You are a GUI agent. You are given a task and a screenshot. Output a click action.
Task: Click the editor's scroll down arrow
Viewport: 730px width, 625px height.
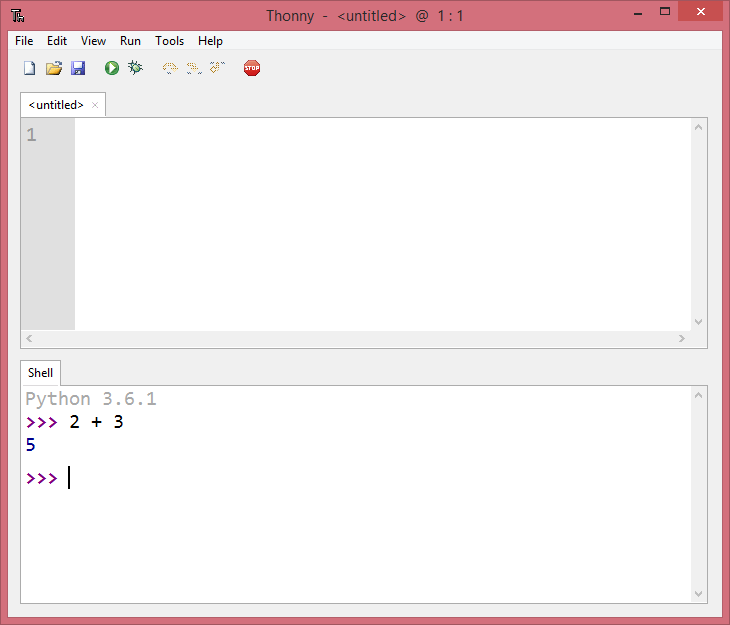pyautogui.click(x=698, y=322)
